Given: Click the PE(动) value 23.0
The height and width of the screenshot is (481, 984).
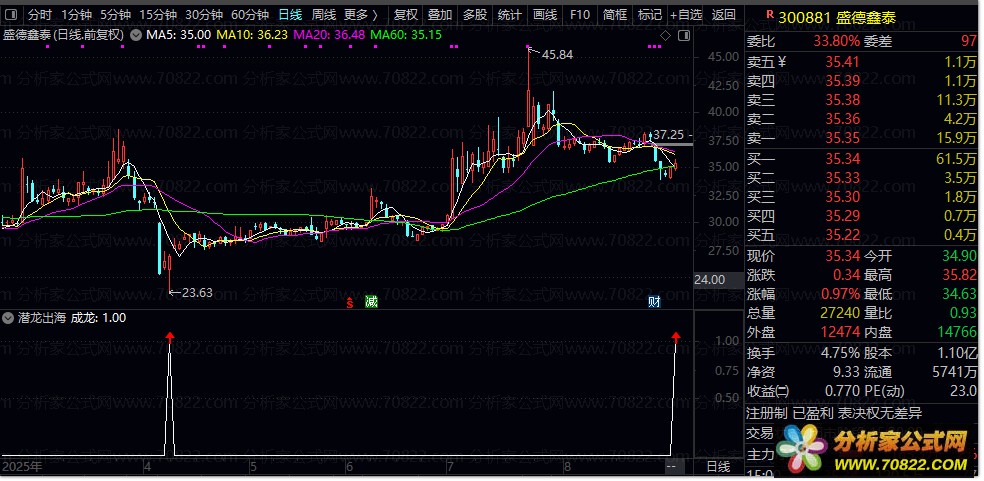Looking at the screenshot, I should coord(963,391).
